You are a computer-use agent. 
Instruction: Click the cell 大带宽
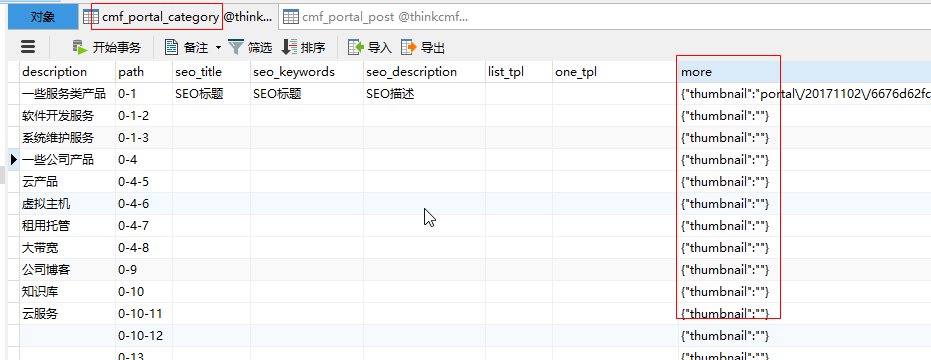point(67,248)
